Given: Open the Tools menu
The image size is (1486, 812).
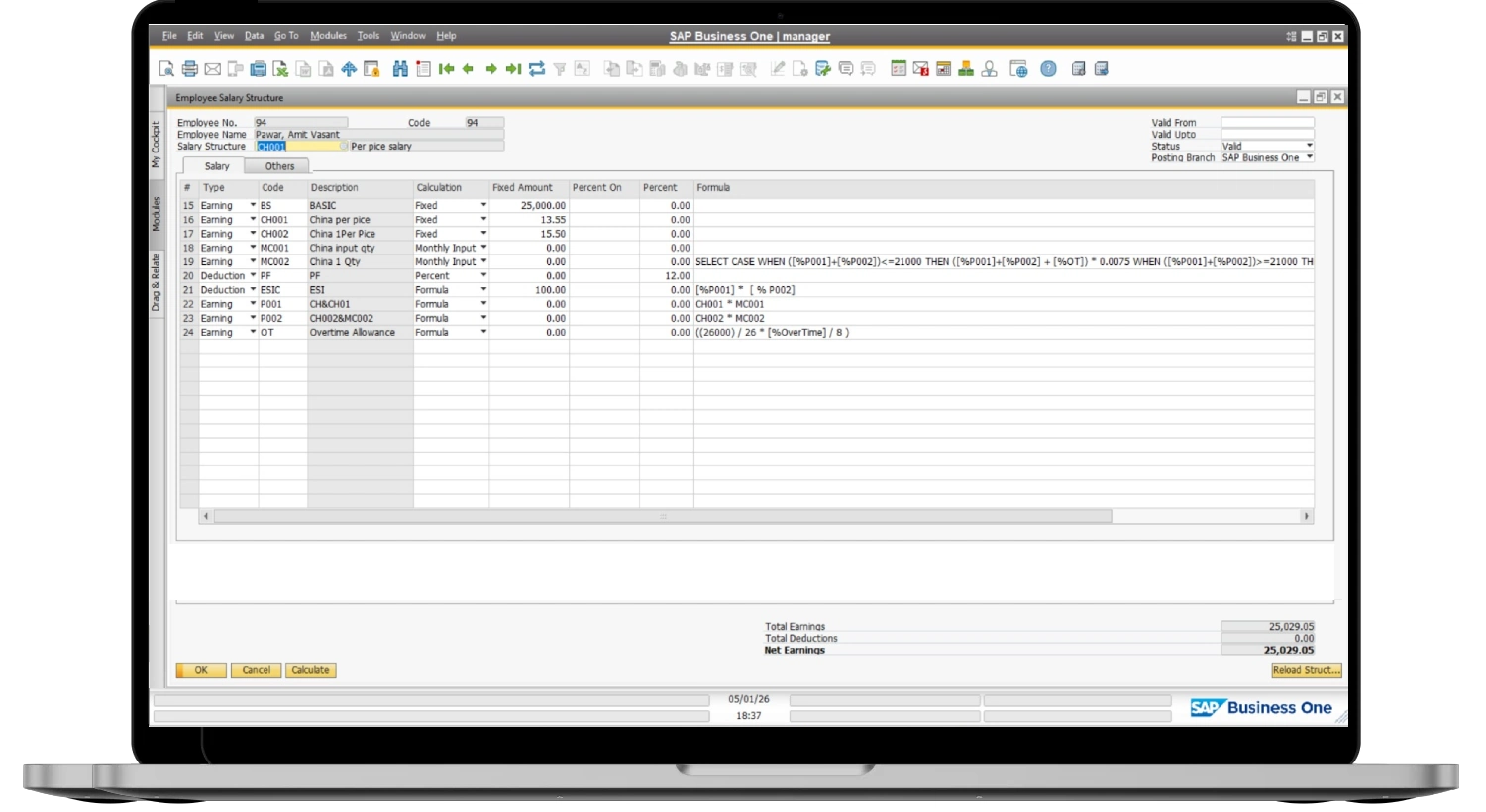Looking at the screenshot, I should (x=369, y=36).
